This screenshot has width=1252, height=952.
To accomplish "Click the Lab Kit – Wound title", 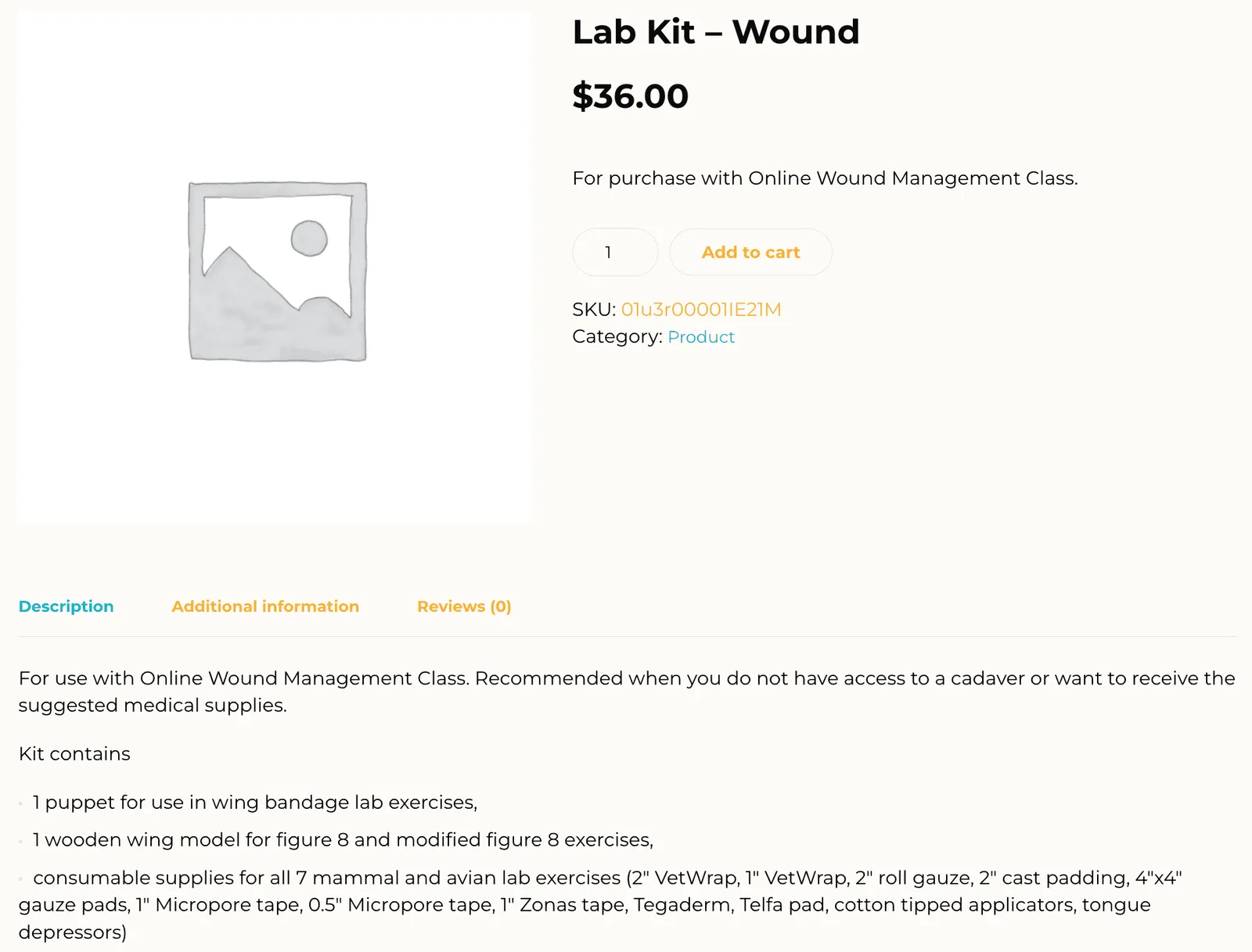I will (716, 32).
